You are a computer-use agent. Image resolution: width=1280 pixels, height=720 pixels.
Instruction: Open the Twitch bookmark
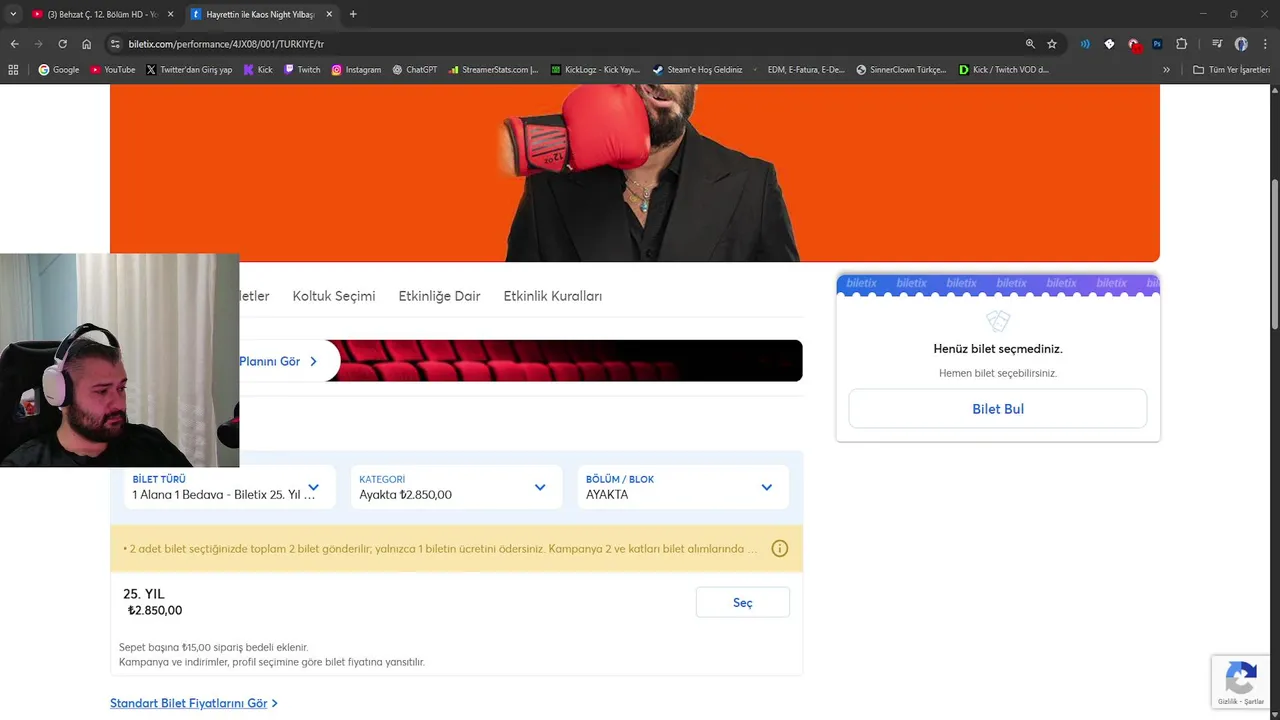302,70
